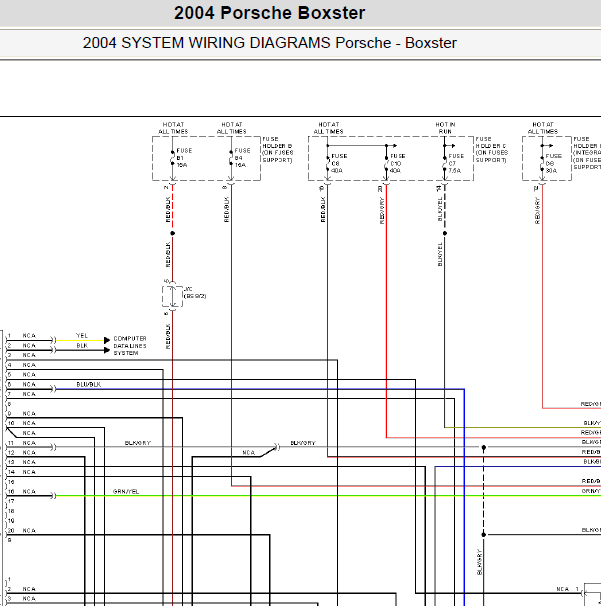Click the fuse C7 symbol inside Fuse Holder C
The height and width of the screenshot is (606, 601).
pyautogui.click(x=445, y=163)
